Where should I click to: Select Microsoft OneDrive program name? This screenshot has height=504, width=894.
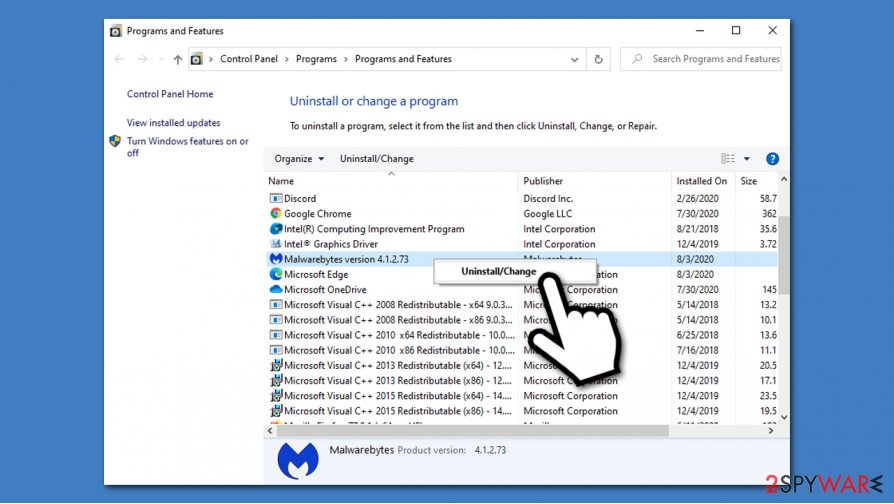tap(325, 290)
